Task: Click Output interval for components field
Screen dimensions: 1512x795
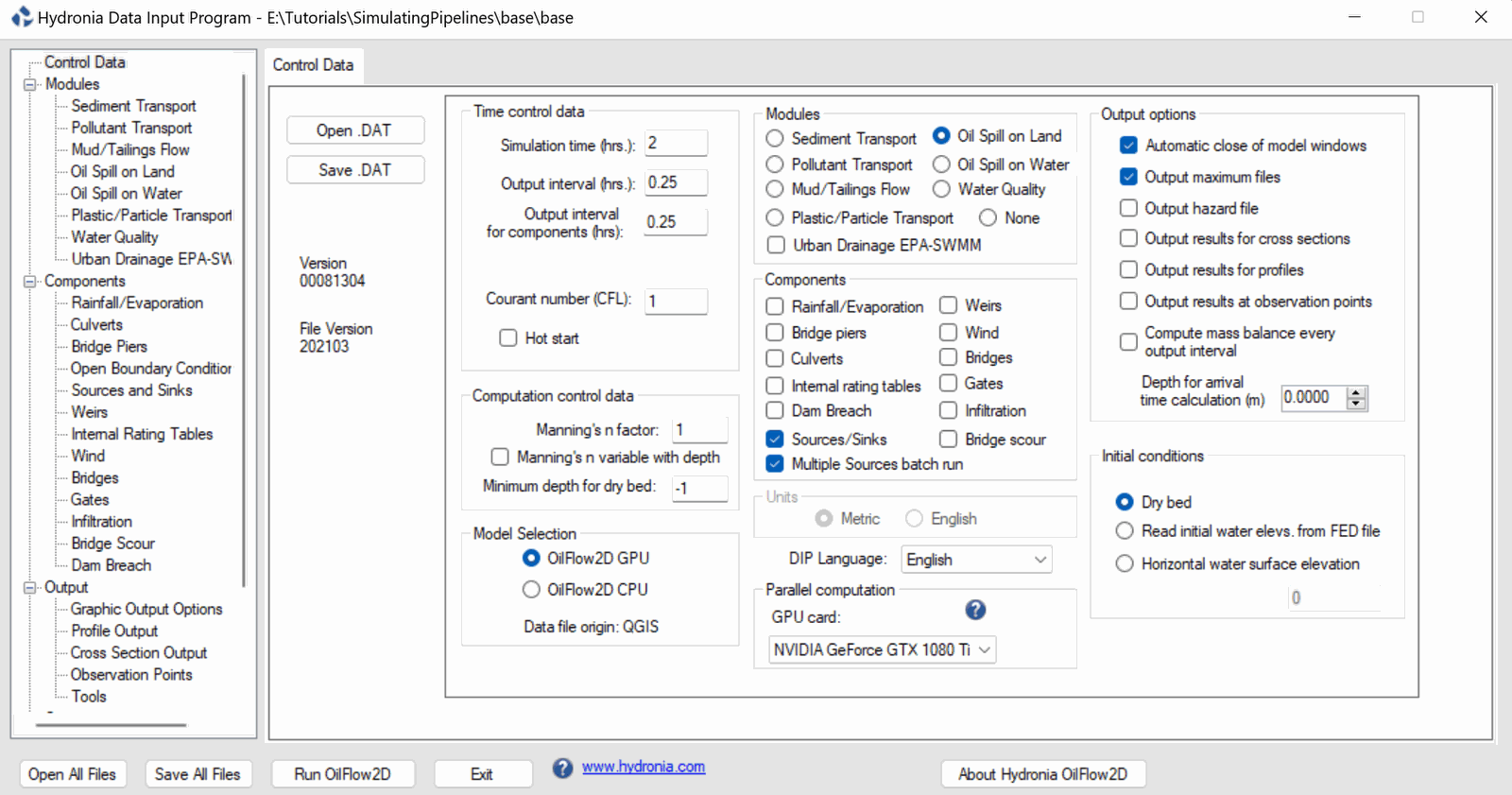Action: (x=676, y=222)
